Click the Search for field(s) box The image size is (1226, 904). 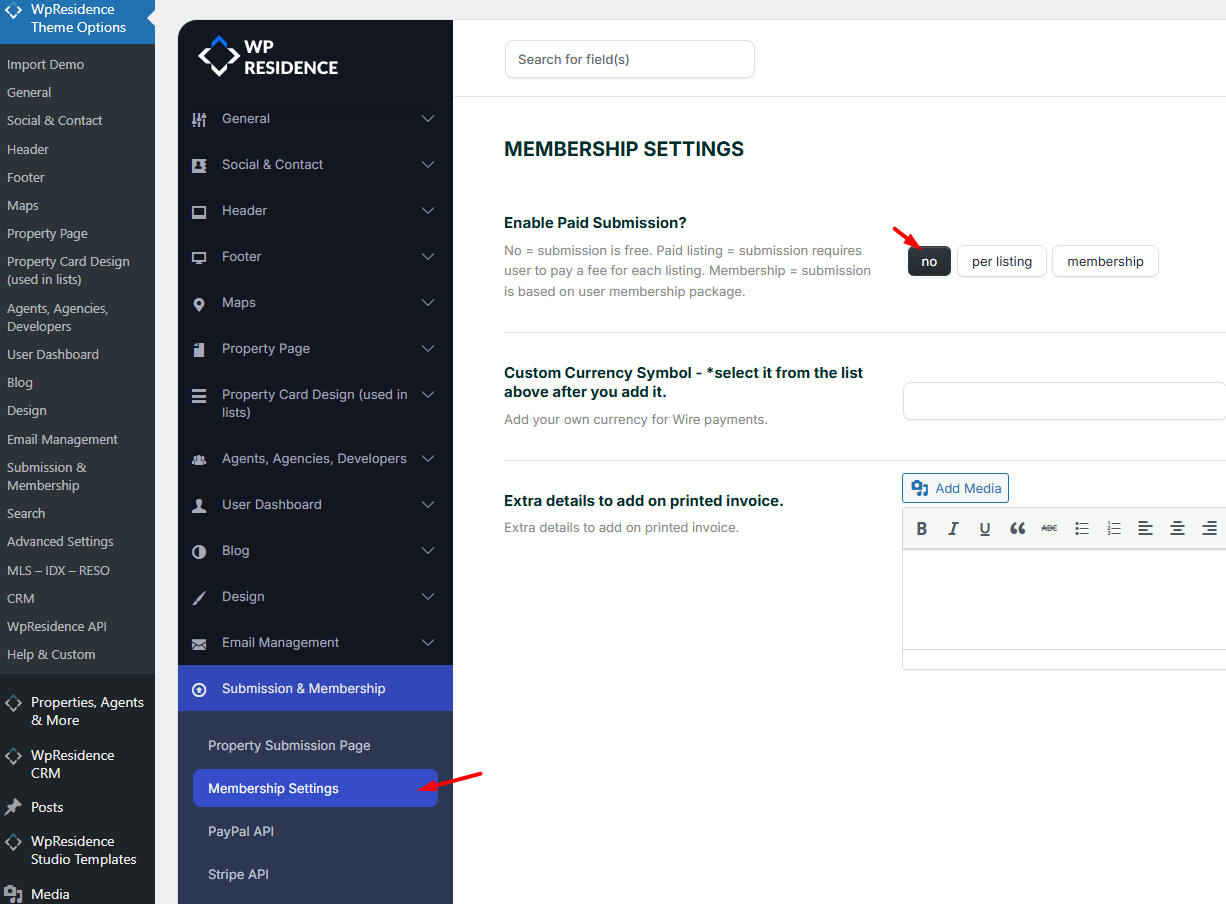(629, 59)
